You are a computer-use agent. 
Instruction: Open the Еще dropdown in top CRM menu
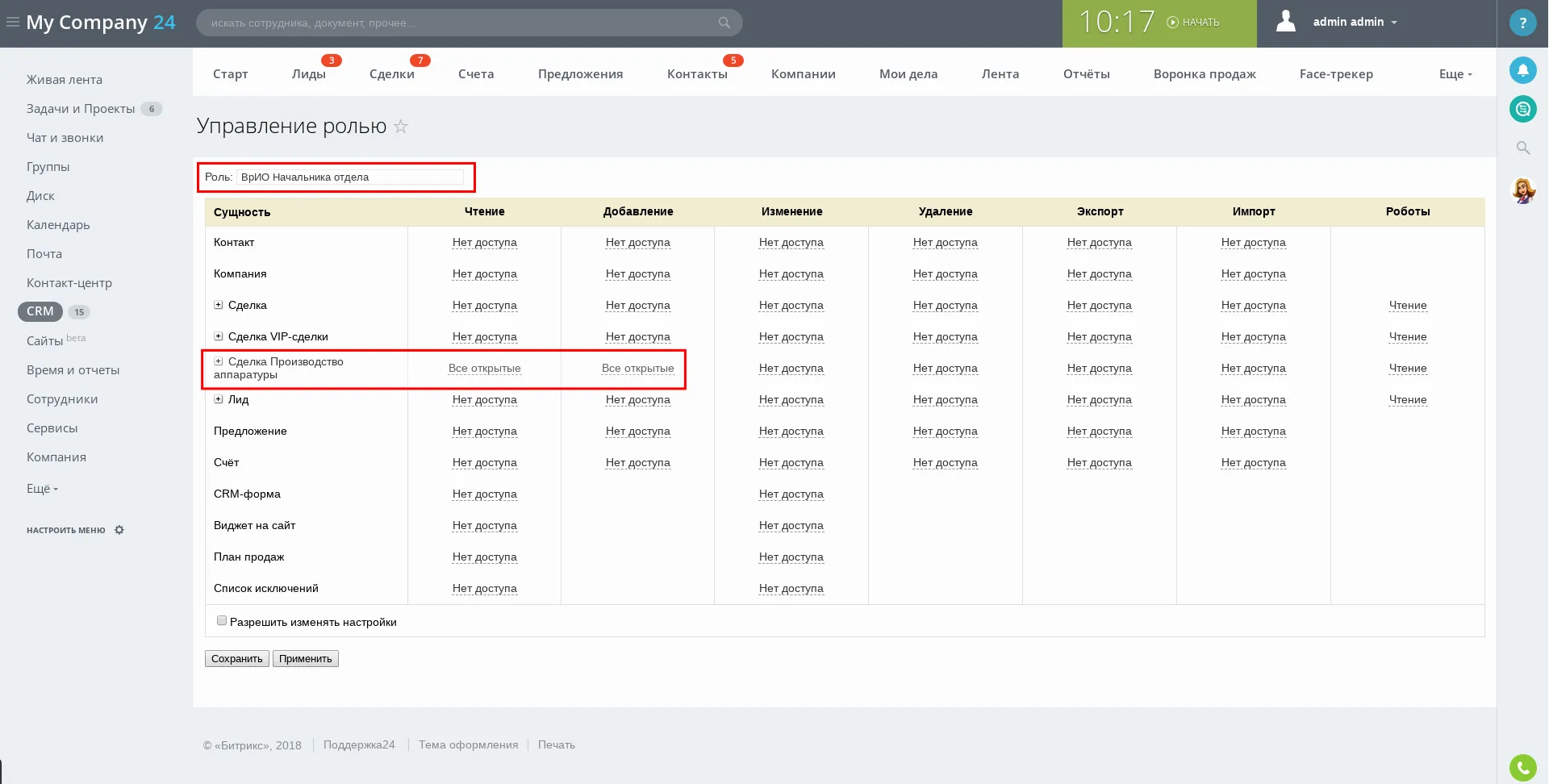pos(1455,74)
